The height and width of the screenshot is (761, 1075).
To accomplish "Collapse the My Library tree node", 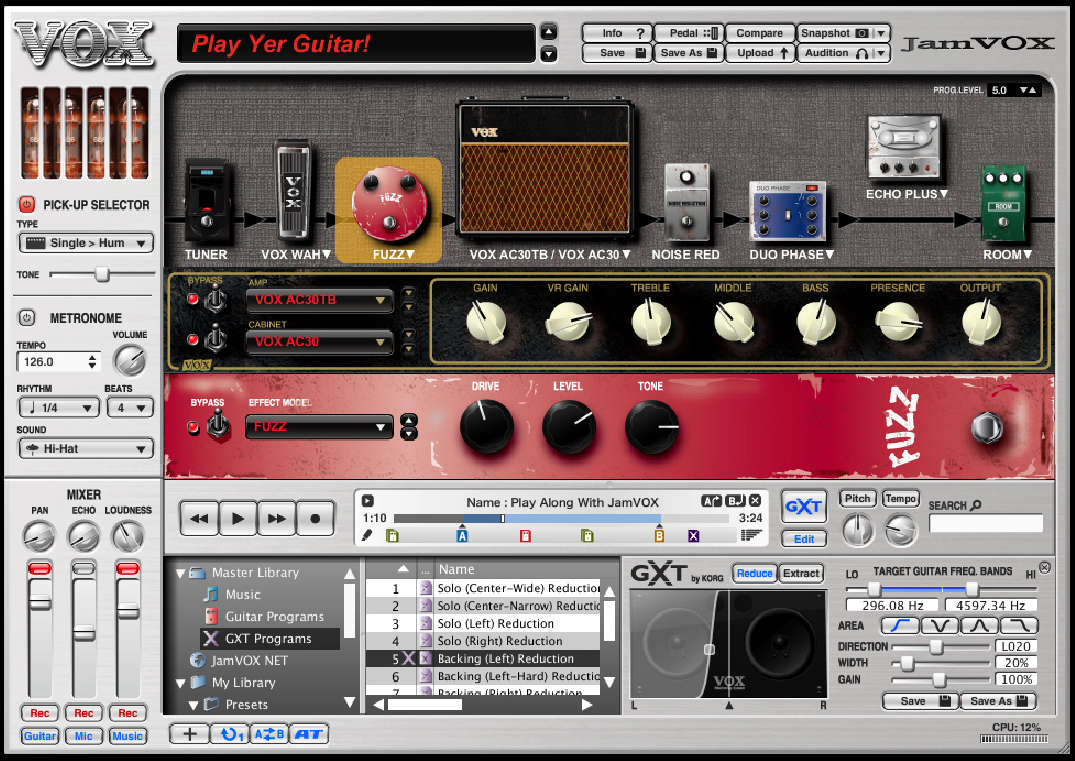I will pyautogui.click(x=180, y=683).
